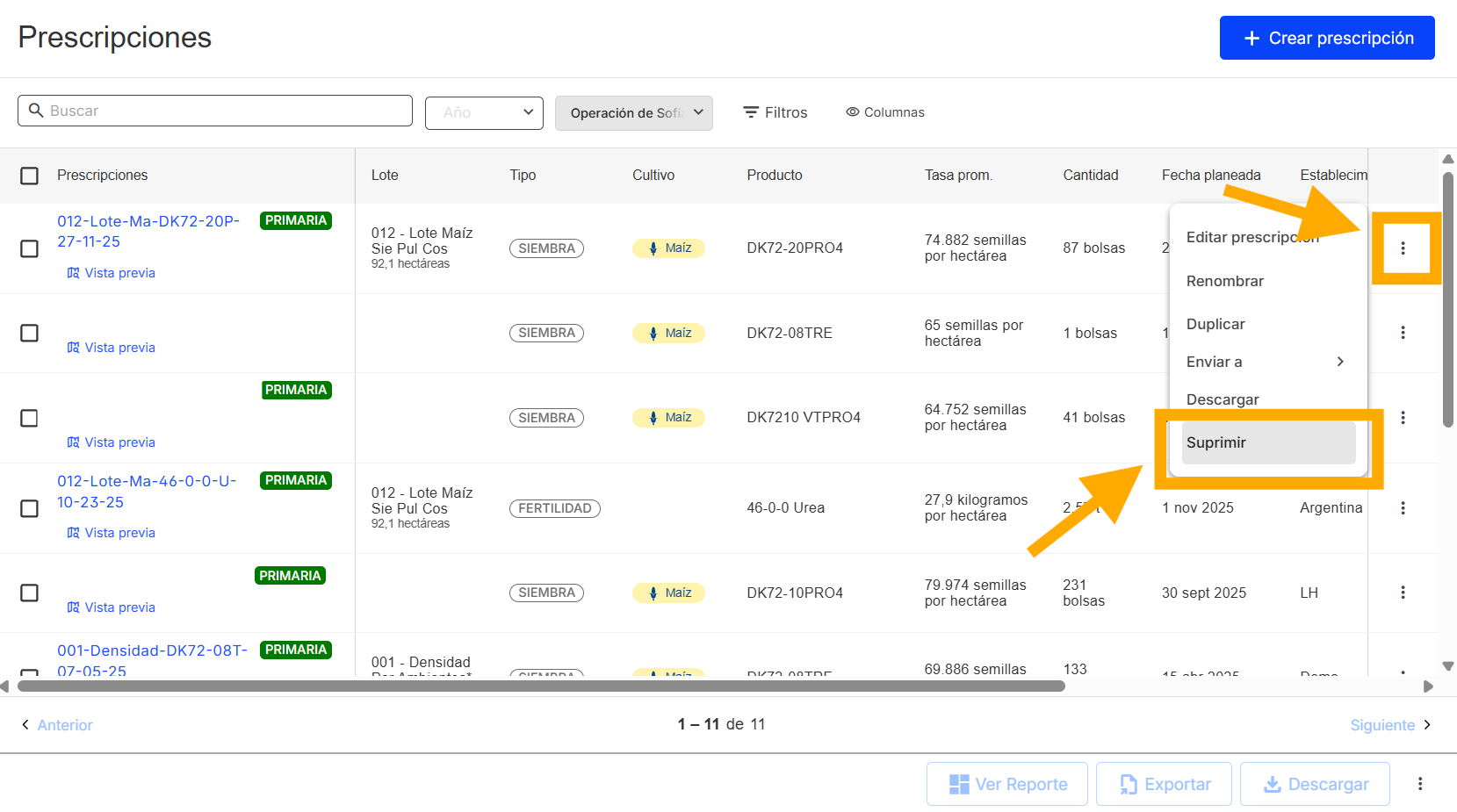
Task: Click the vertical table scrollbar
Action: [x=1448, y=300]
